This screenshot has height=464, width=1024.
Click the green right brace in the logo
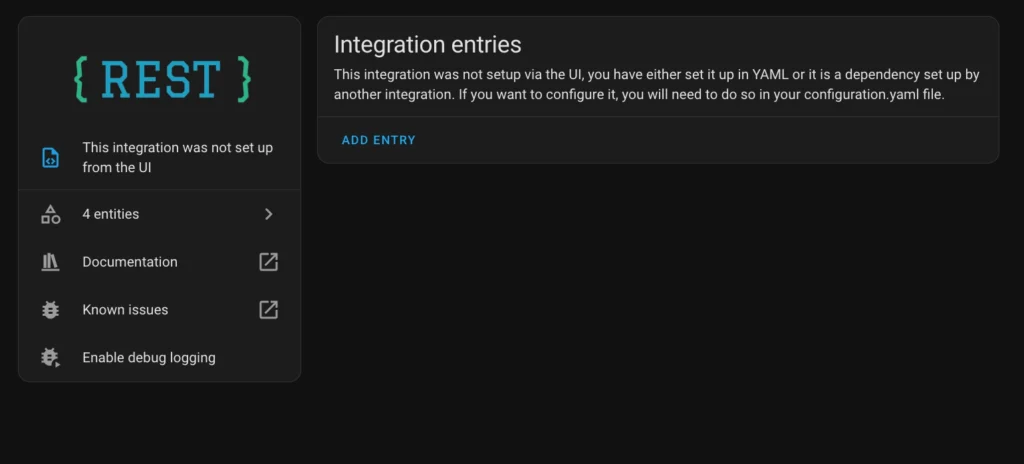tap(244, 79)
